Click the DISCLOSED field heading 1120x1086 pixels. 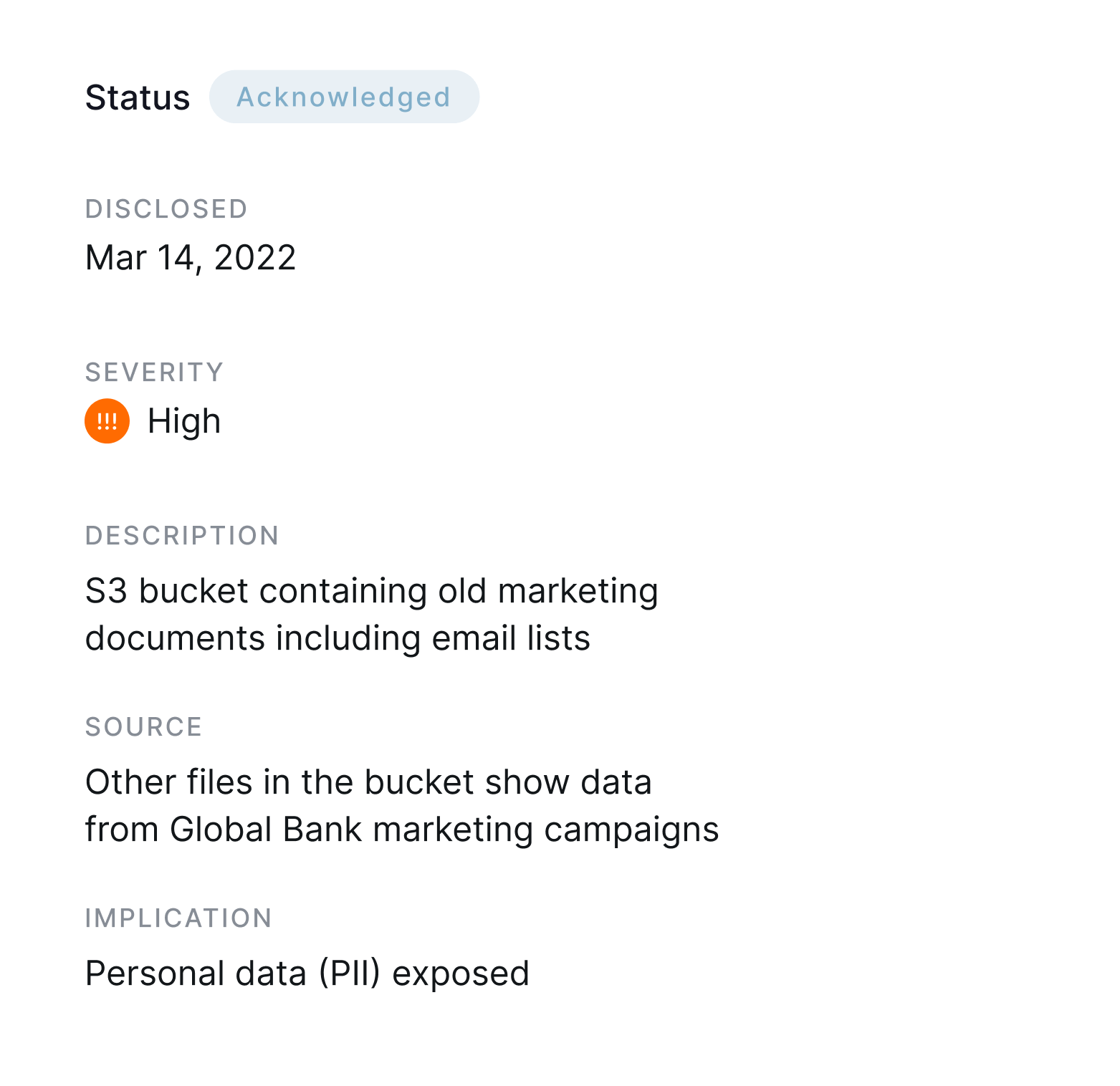166,209
